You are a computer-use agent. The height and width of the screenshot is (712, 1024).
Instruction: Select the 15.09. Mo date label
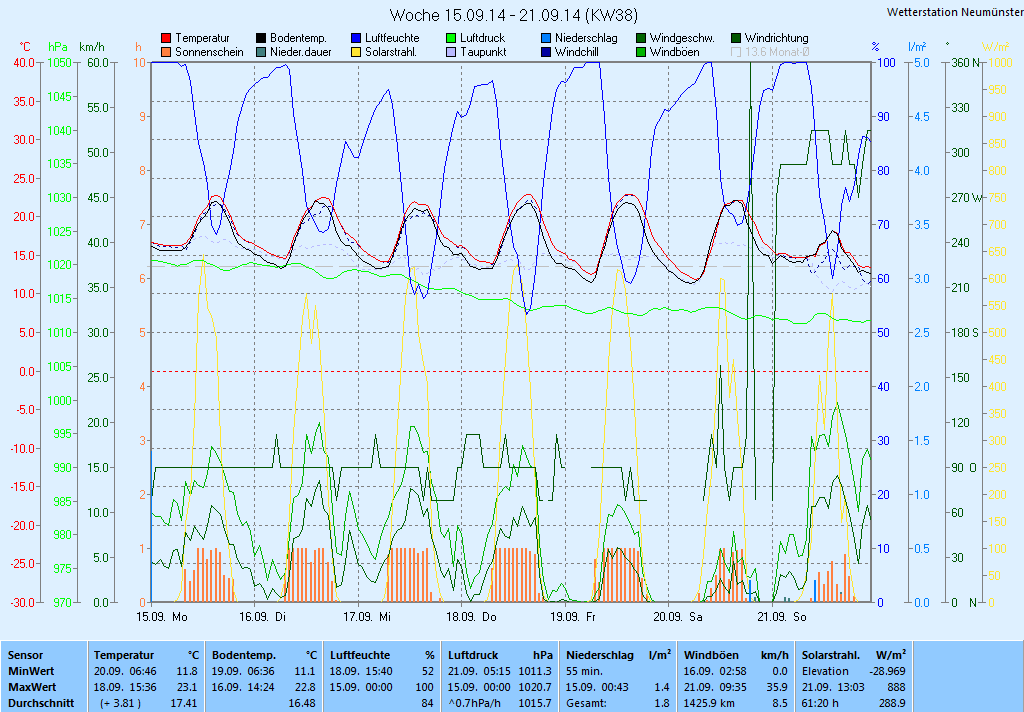pos(162,617)
